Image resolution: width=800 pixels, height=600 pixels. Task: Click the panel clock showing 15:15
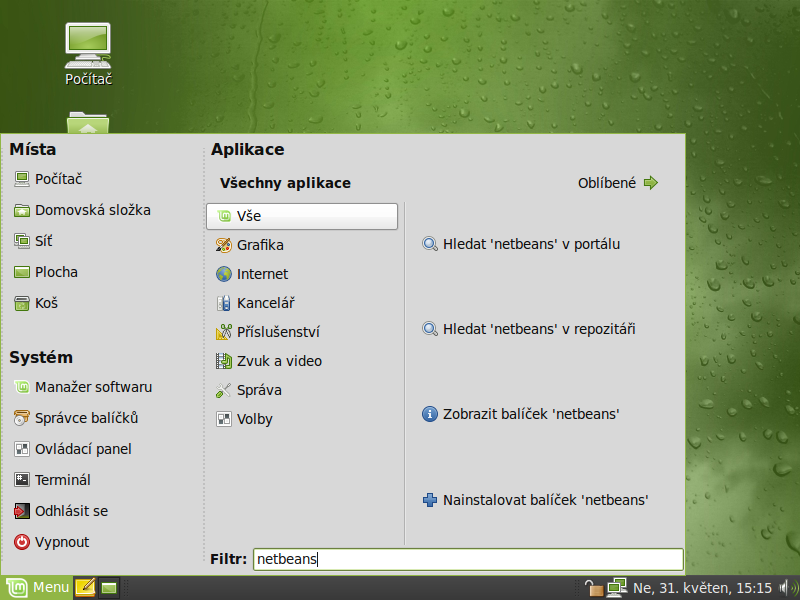pos(702,588)
